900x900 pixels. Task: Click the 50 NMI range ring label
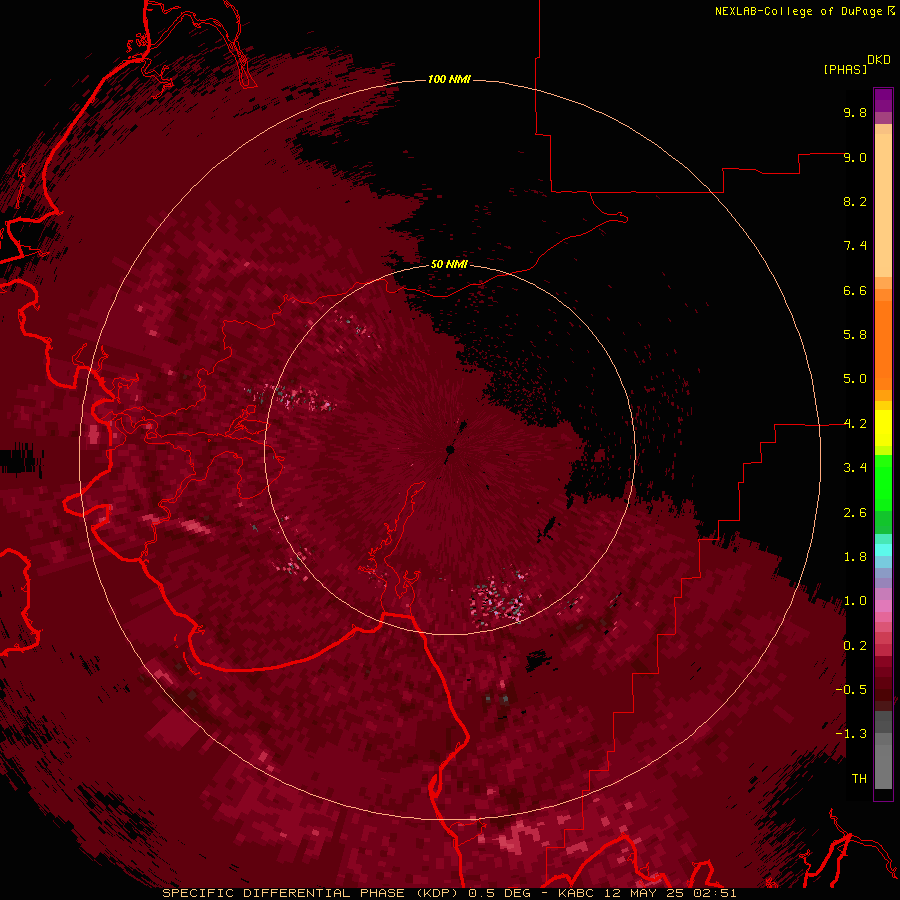pyautogui.click(x=449, y=264)
